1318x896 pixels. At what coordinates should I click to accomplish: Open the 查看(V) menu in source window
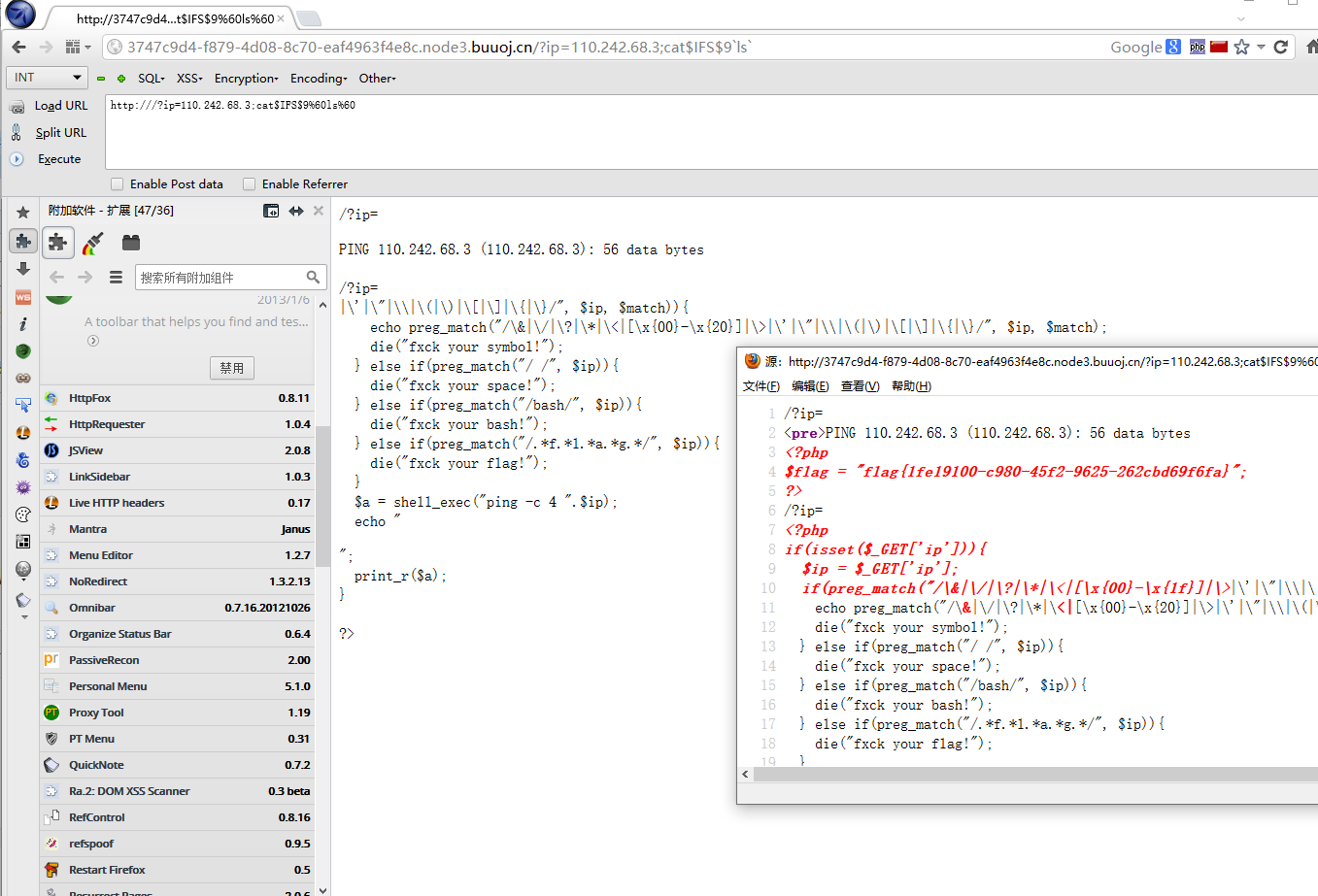click(x=861, y=386)
